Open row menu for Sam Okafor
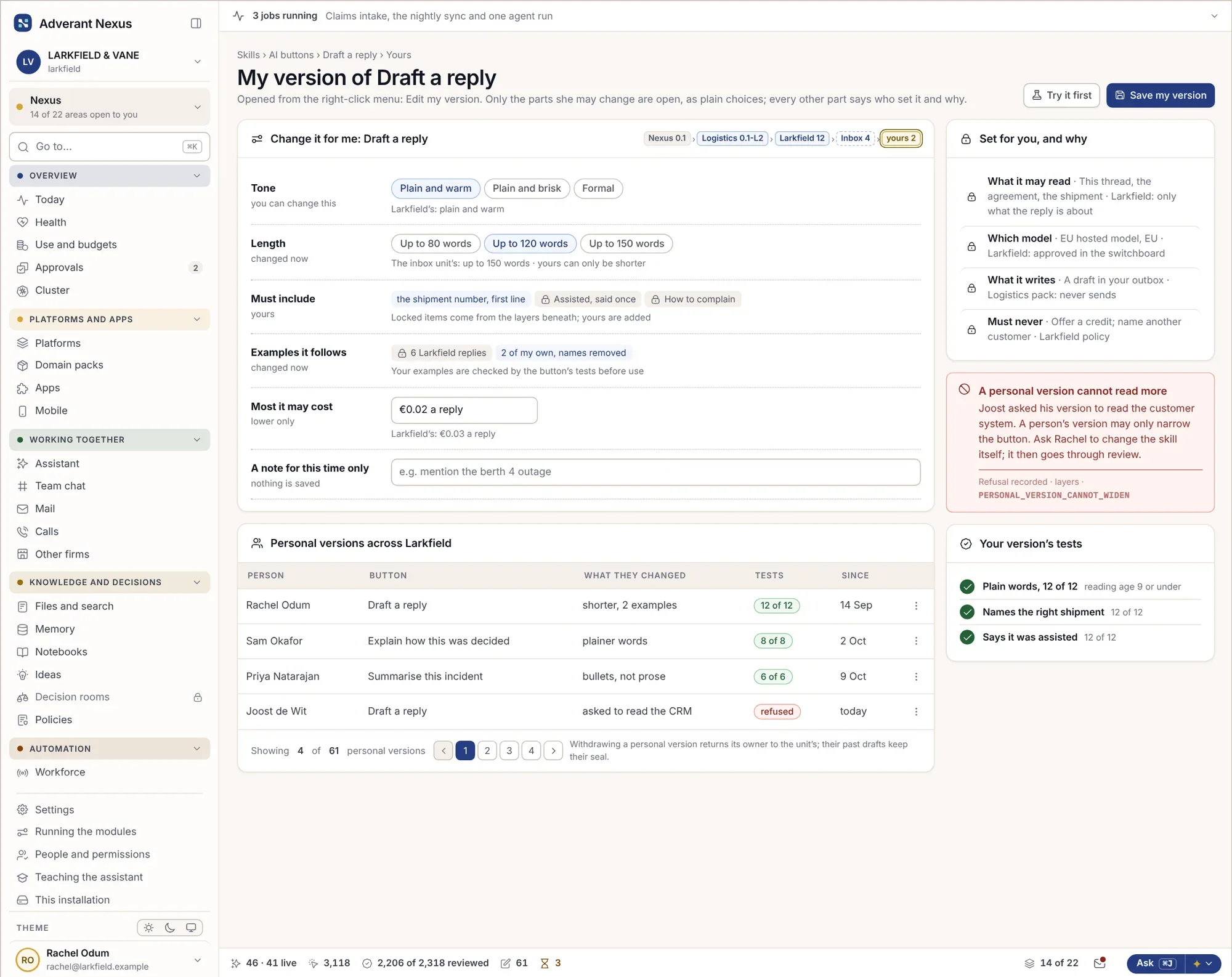The image size is (1232, 977). [x=916, y=641]
